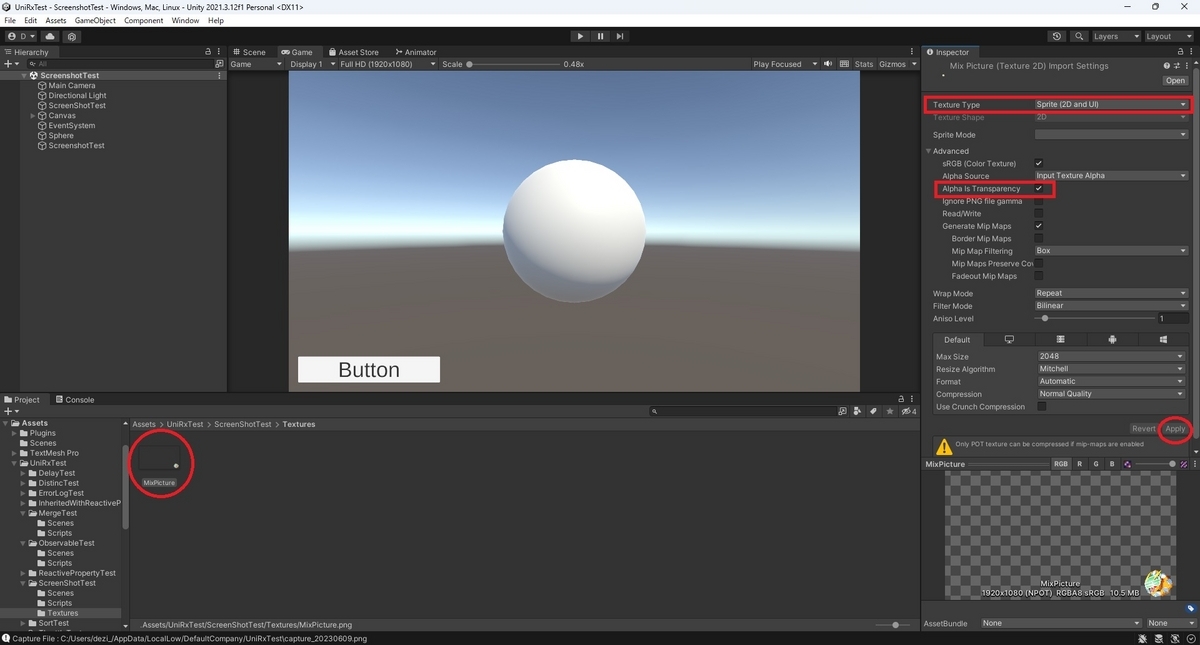Select the Windows Store platform override icon
The image size is (1200, 645).
pos(1163,339)
